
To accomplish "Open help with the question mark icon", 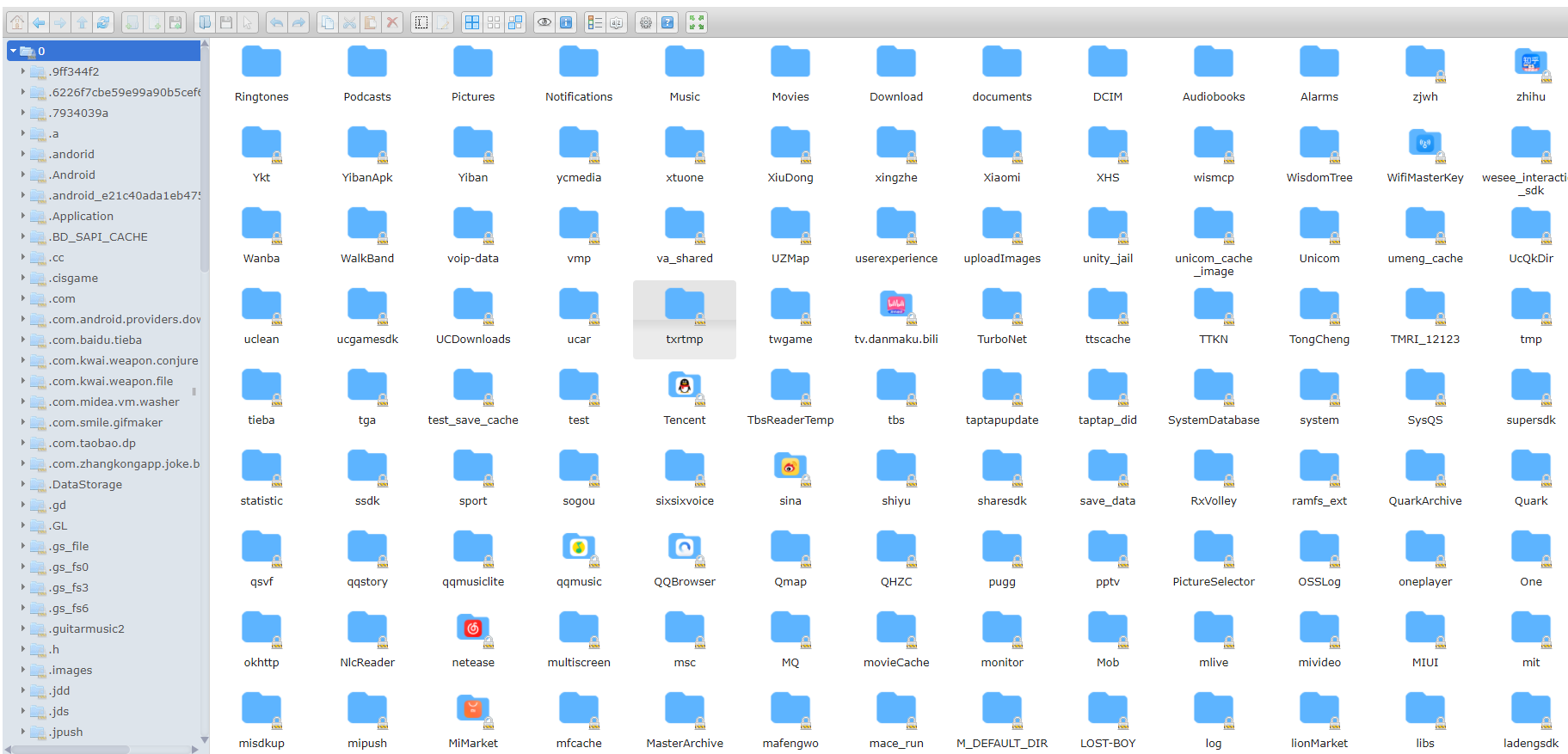I will pyautogui.click(x=667, y=22).
